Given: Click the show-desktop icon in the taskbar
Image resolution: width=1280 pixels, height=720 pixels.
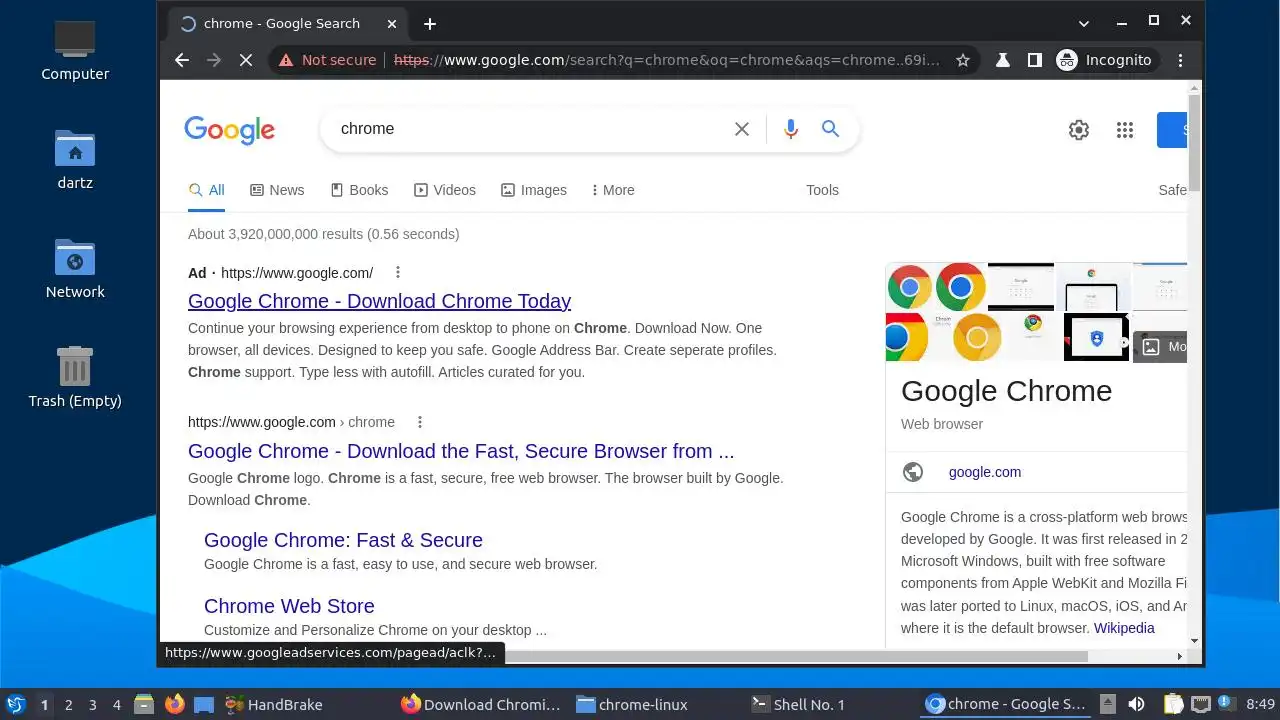Looking at the screenshot, I should pyautogui.click(x=204, y=704).
